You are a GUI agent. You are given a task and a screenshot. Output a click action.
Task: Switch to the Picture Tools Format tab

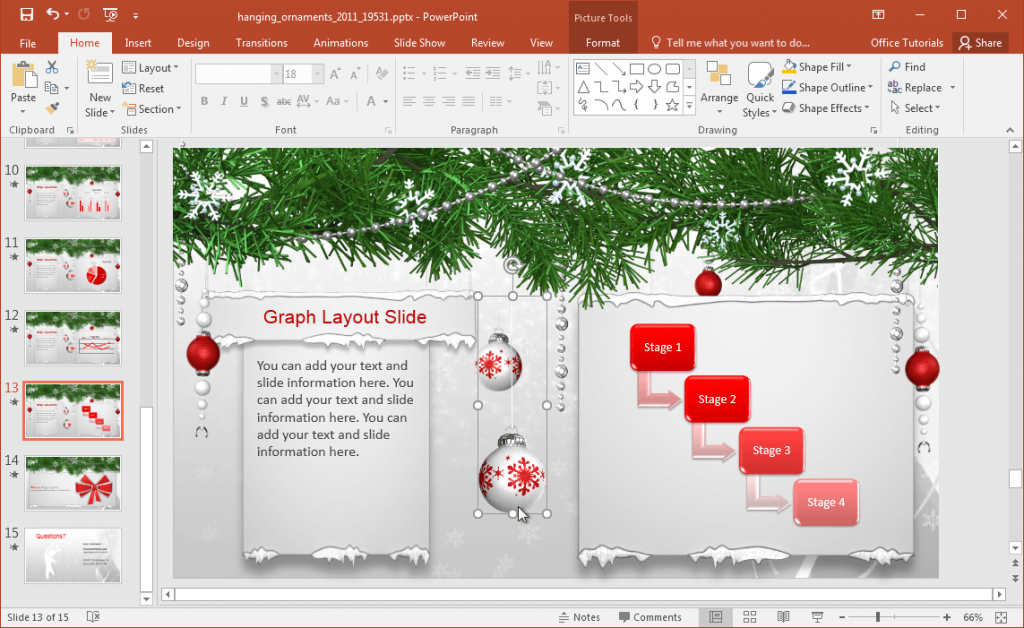[602, 43]
